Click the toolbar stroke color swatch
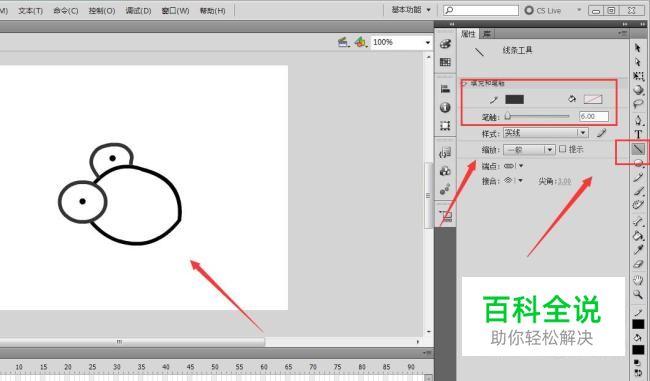 tap(638, 324)
